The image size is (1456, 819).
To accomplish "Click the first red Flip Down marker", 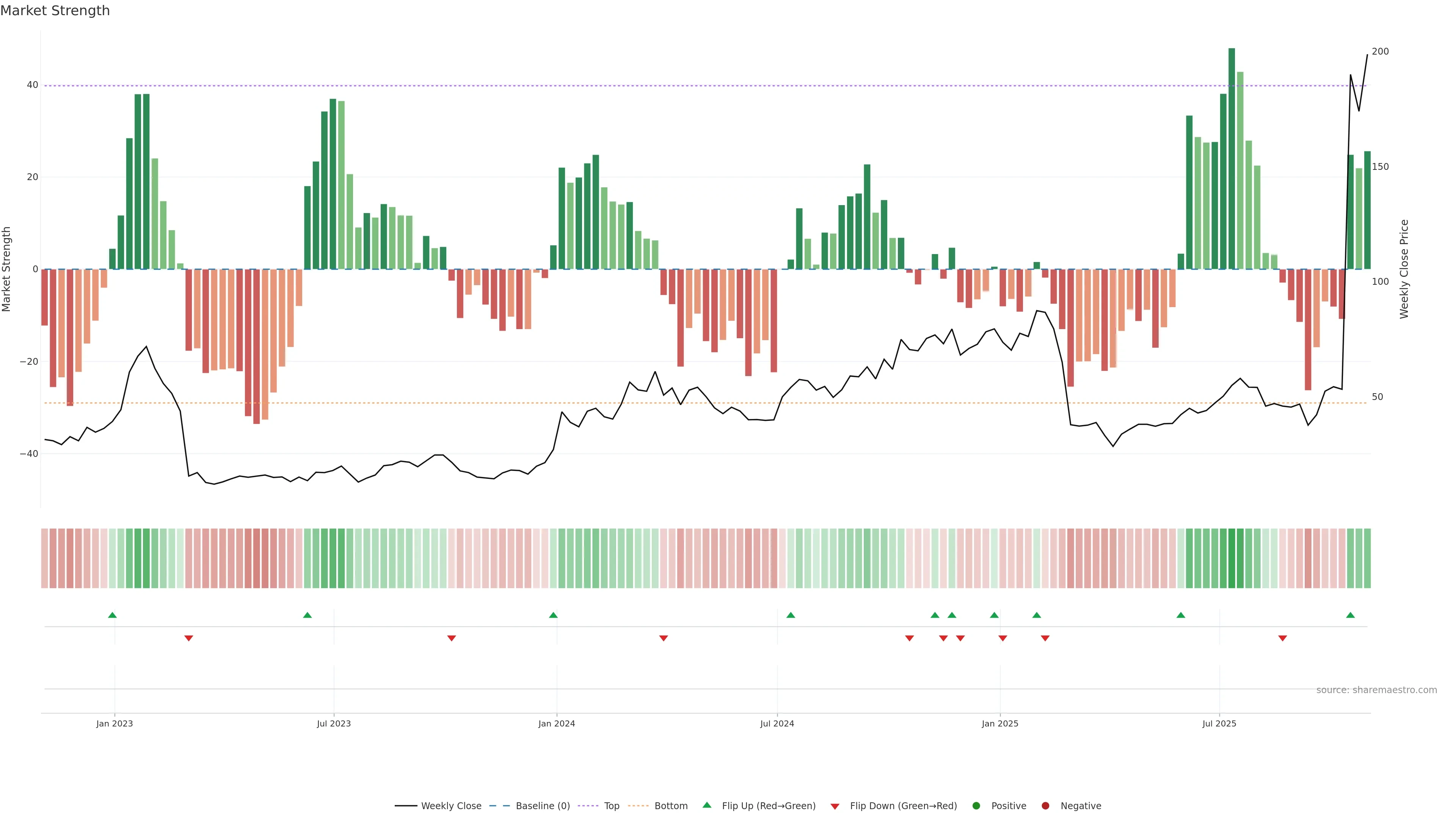I will click(x=189, y=638).
